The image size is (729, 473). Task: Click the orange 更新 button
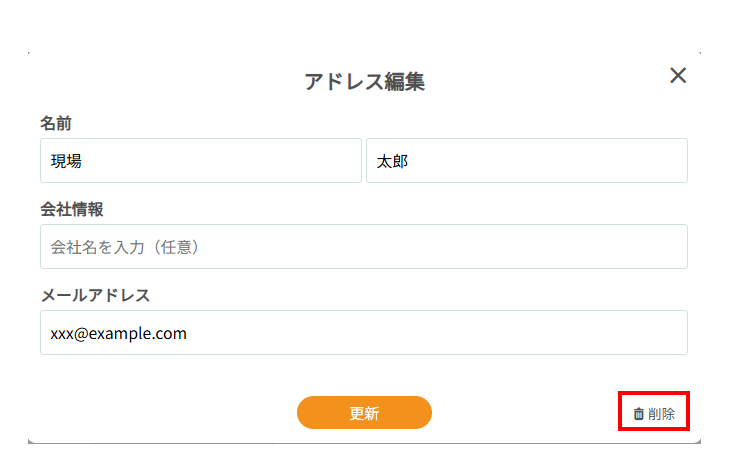pyautogui.click(x=364, y=413)
